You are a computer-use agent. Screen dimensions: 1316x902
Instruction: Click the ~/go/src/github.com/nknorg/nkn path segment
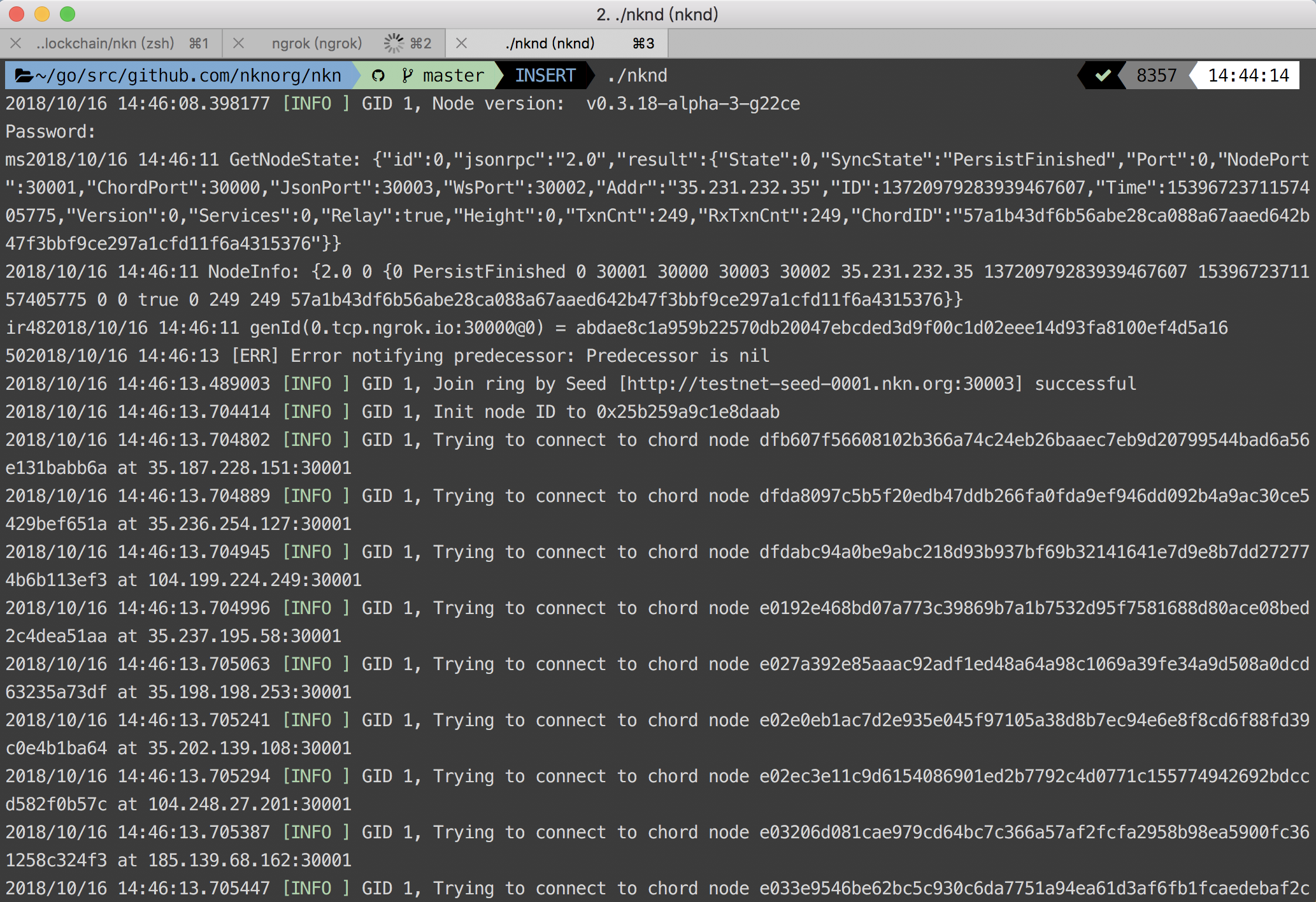coord(188,76)
